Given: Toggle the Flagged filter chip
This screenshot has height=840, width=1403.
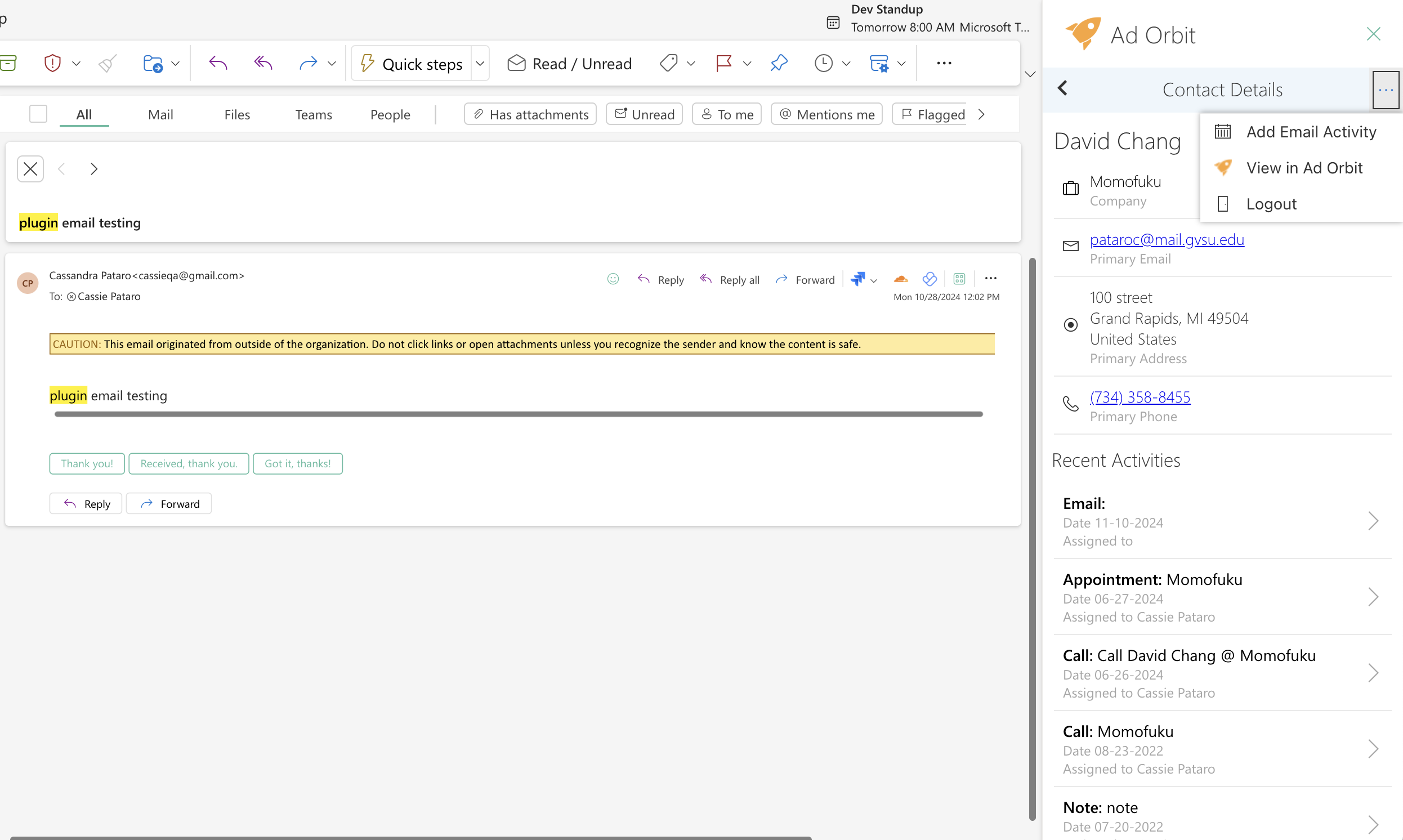Looking at the screenshot, I should coord(931,114).
